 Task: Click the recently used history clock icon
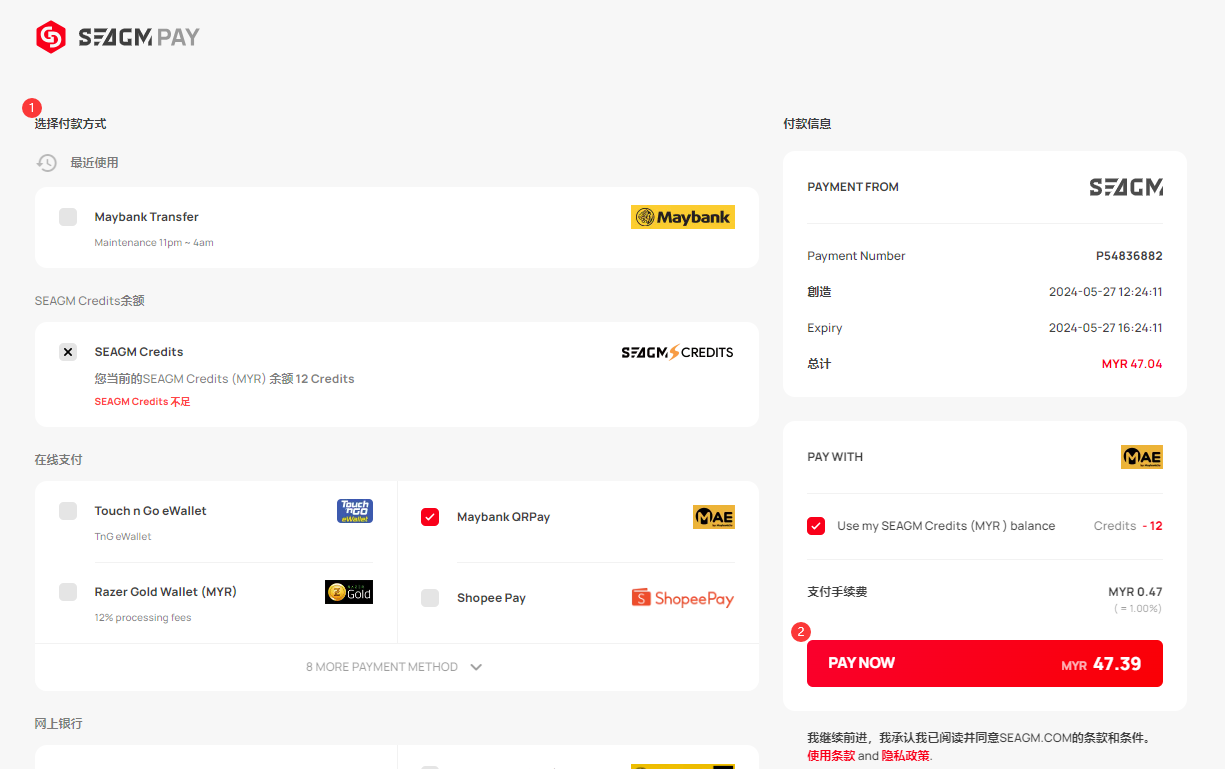47,163
